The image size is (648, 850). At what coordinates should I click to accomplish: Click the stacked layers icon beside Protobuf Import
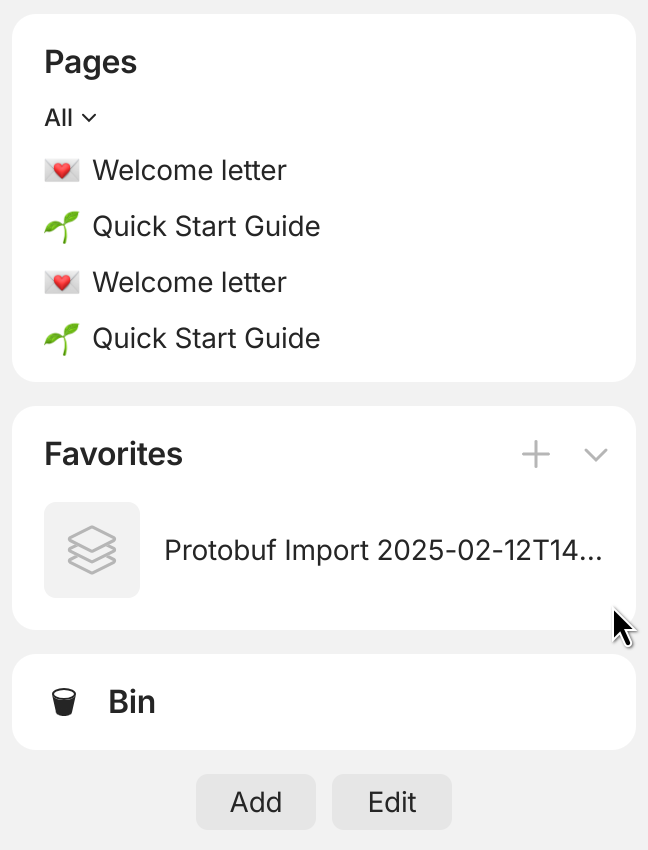click(x=92, y=550)
